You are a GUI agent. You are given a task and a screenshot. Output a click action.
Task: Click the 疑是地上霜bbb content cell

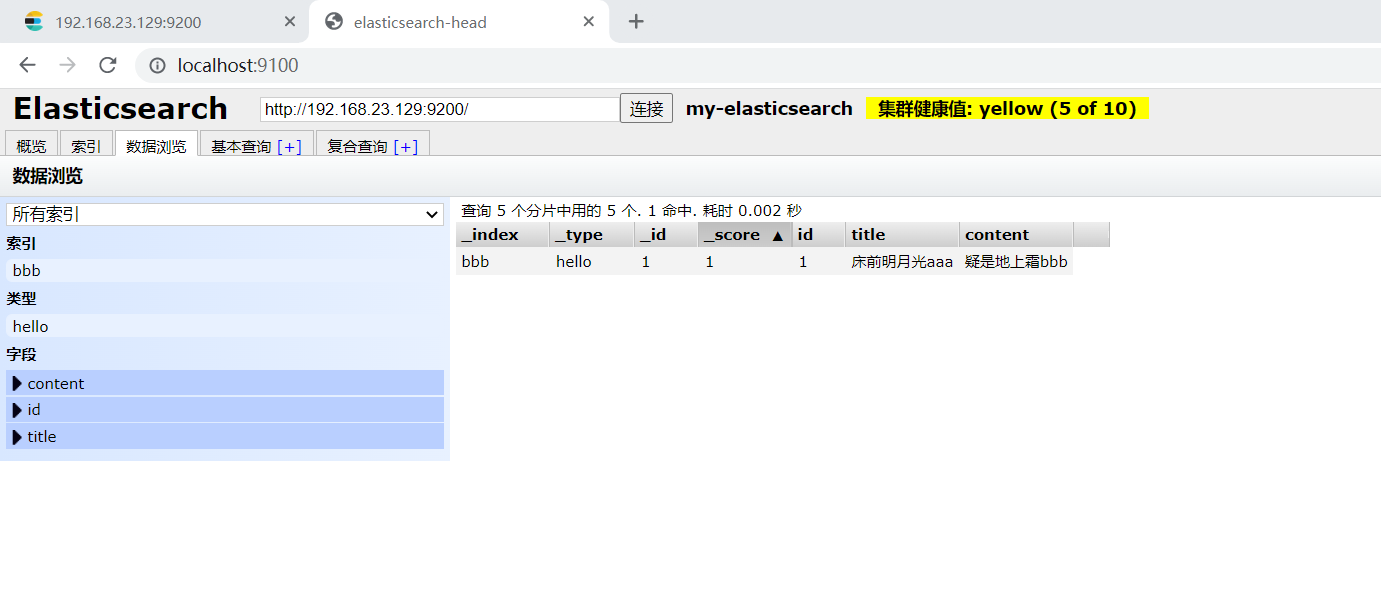tap(1016, 262)
